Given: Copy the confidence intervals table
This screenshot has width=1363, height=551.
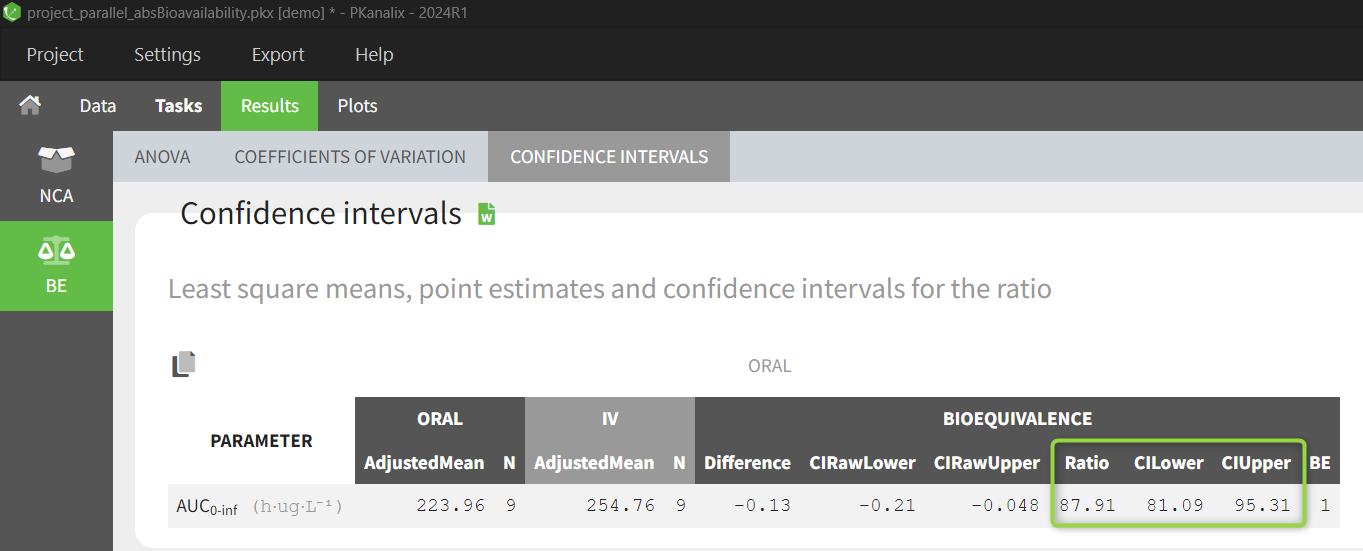Looking at the screenshot, I should click(183, 365).
